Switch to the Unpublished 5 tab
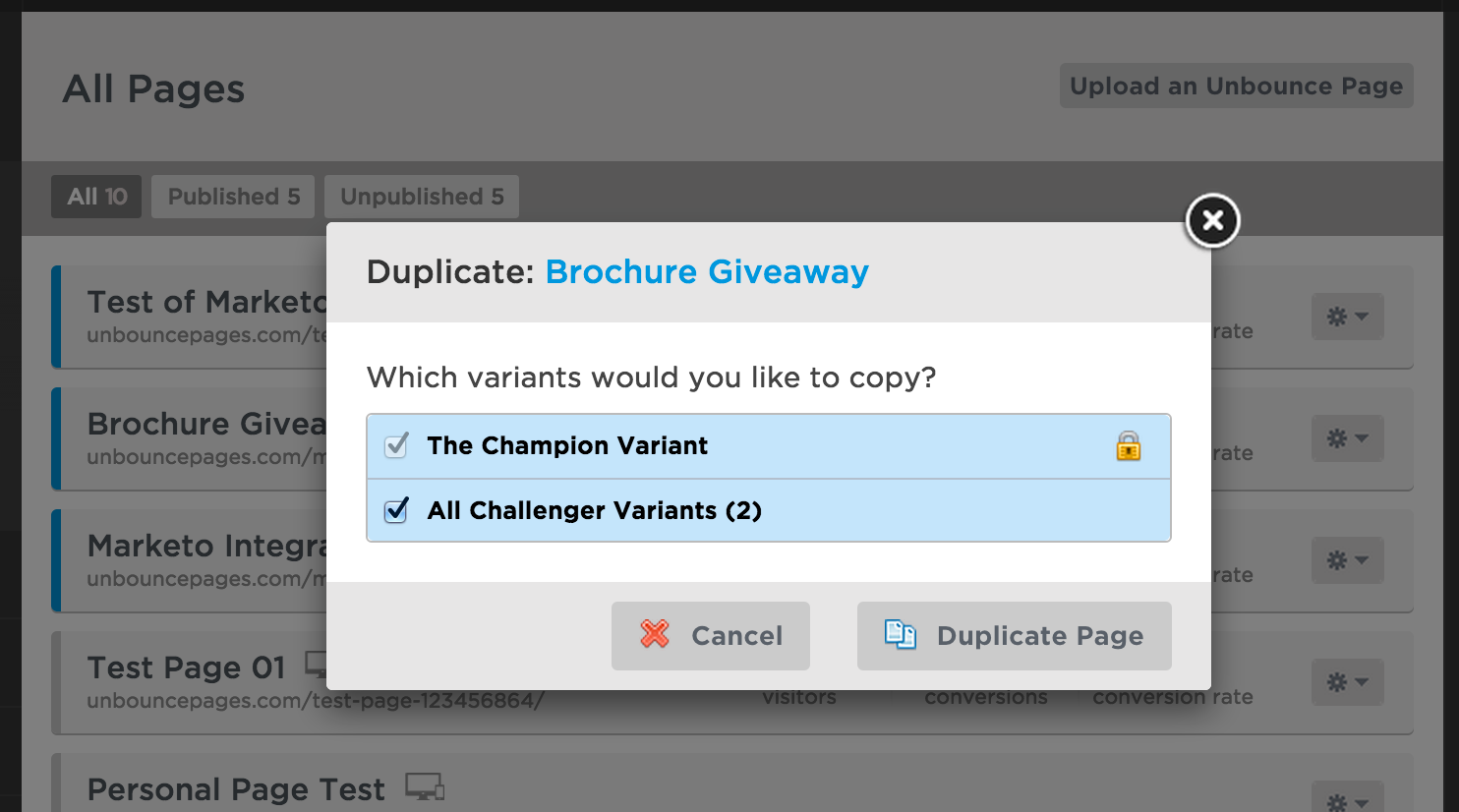This screenshot has height=812, width=1459. click(422, 197)
